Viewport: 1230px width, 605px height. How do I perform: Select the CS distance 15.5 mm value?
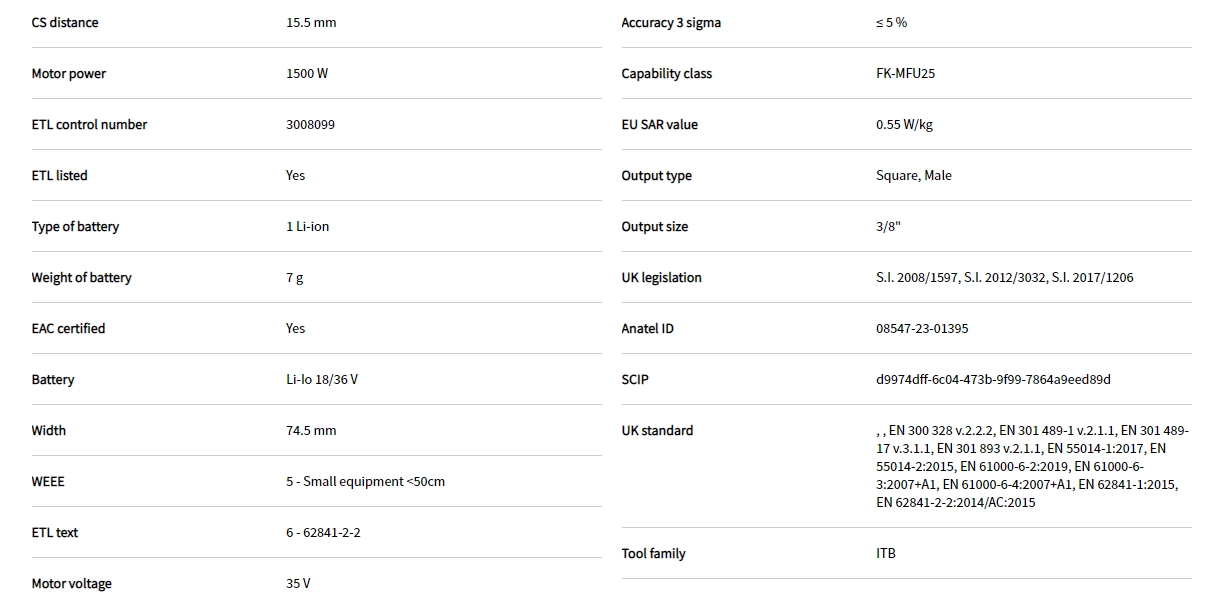click(311, 23)
